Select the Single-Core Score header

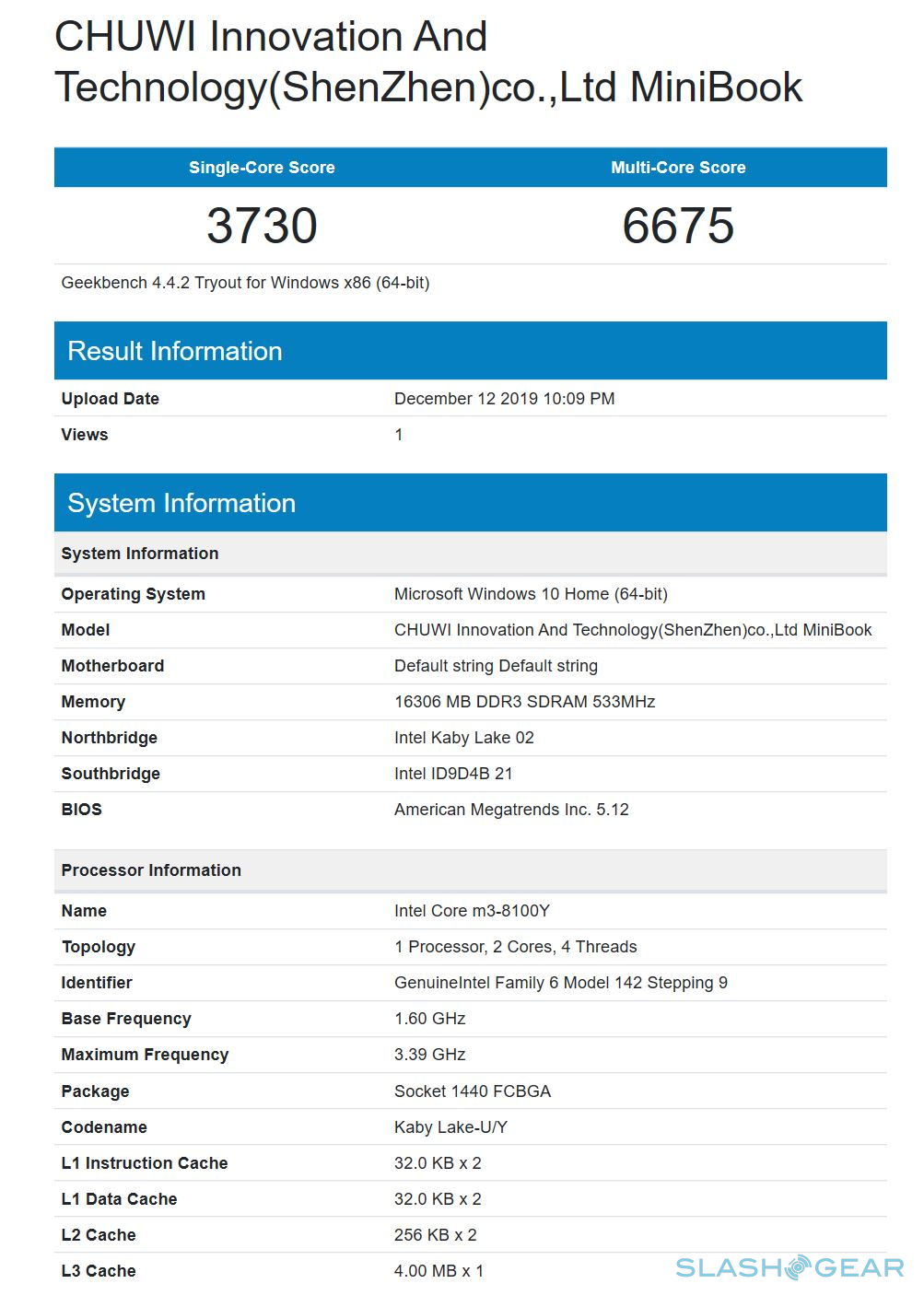pos(262,168)
